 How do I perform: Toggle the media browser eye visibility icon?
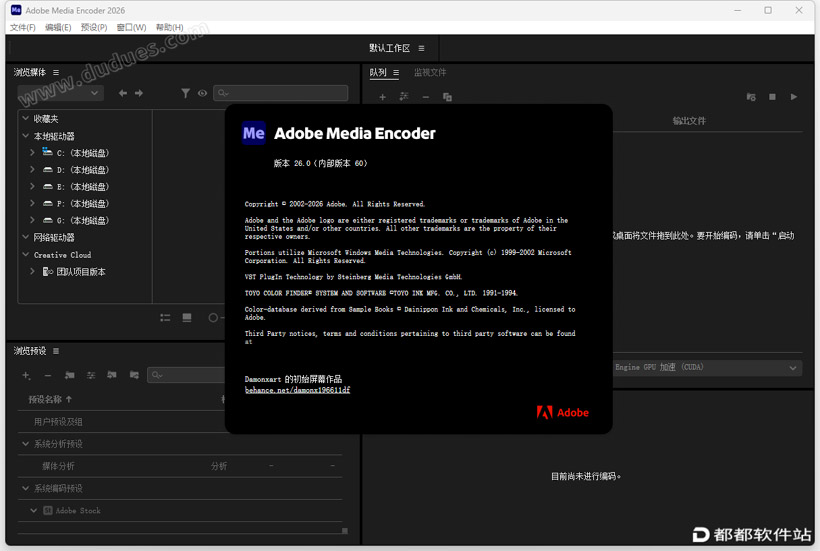202,93
